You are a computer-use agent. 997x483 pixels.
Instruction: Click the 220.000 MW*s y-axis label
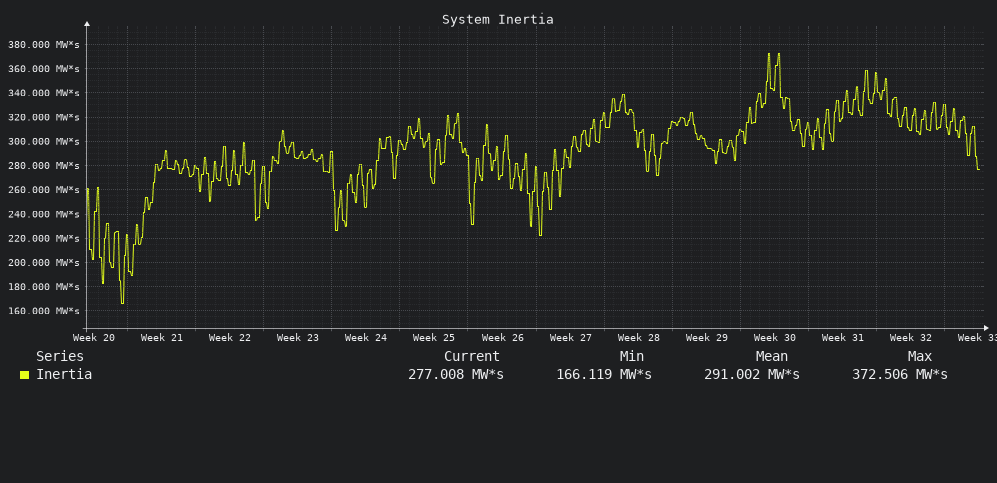click(x=44, y=238)
